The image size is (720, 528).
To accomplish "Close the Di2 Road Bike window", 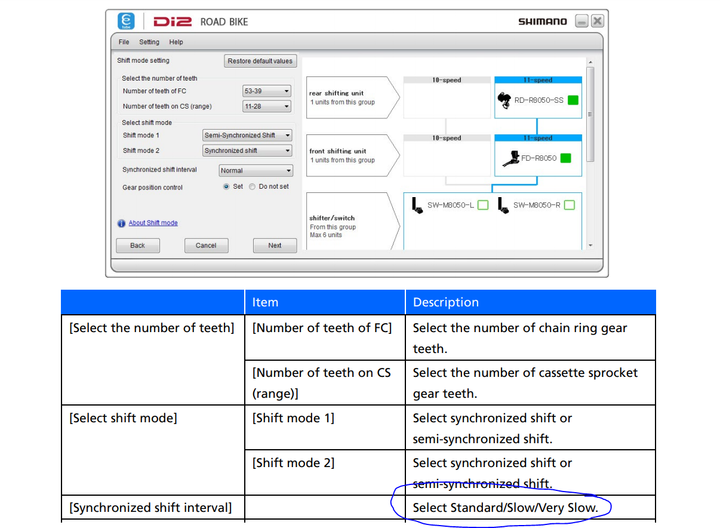I will pyautogui.click(x=597, y=21).
